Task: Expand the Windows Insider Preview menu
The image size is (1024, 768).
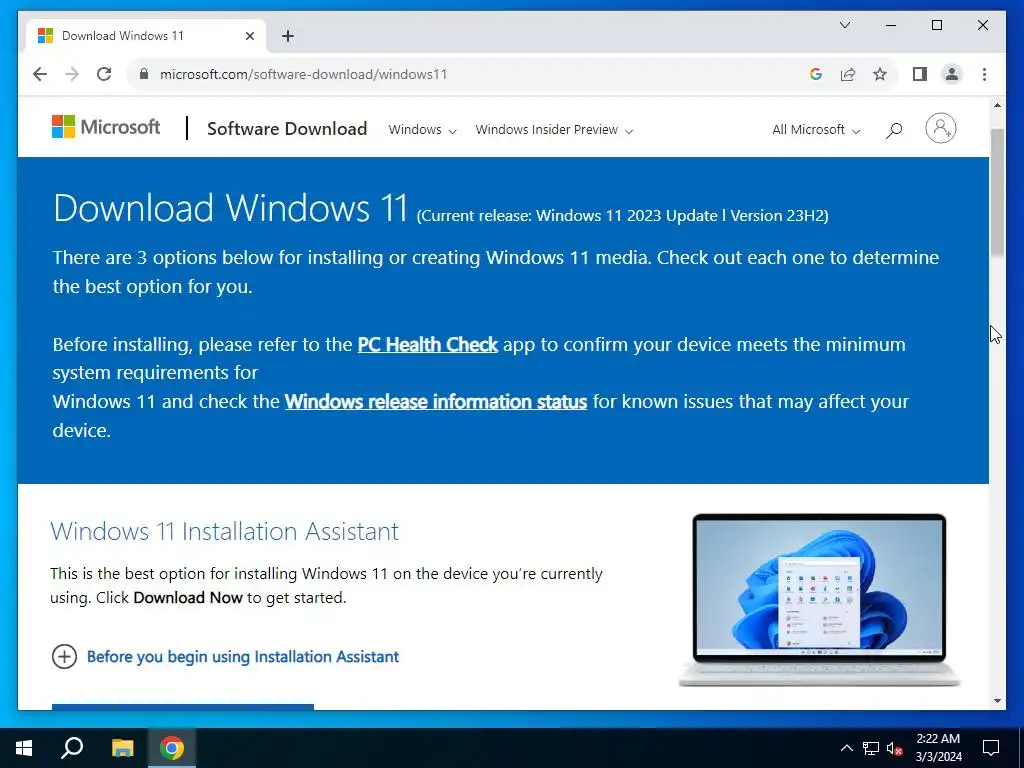Action: pyautogui.click(x=554, y=130)
